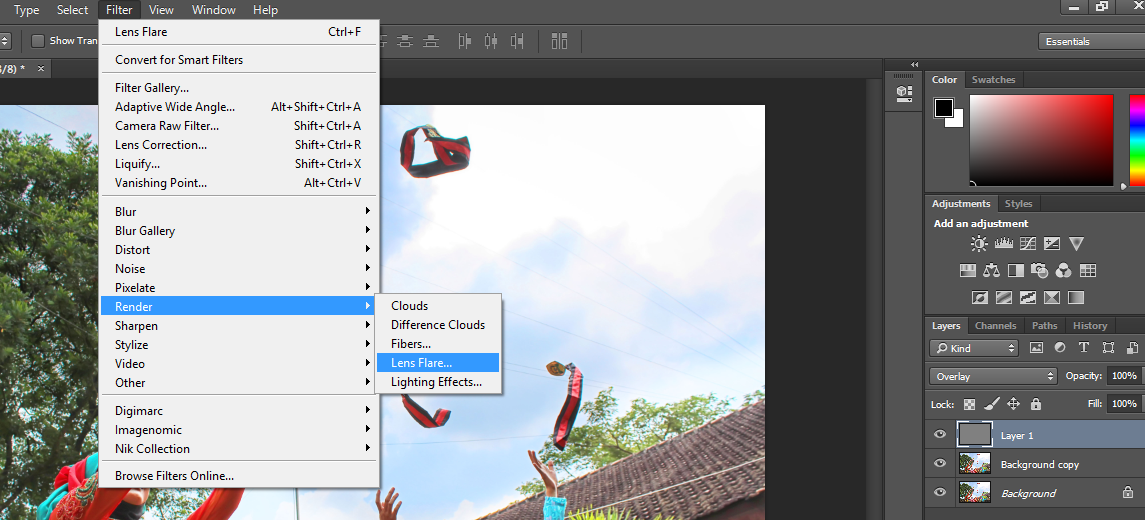Expand the Nik Collection submenu
This screenshot has height=520, width=1145.
pos(240,448)
